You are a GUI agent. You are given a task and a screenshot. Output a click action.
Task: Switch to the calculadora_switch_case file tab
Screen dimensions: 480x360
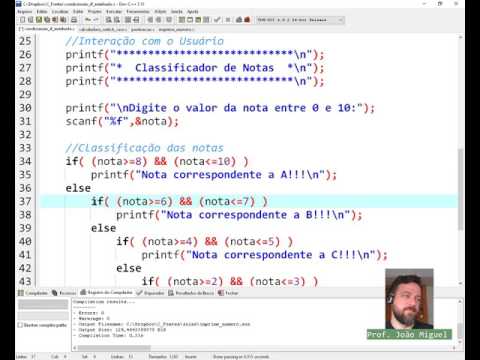pyautogui.click(x=103, y=30)
